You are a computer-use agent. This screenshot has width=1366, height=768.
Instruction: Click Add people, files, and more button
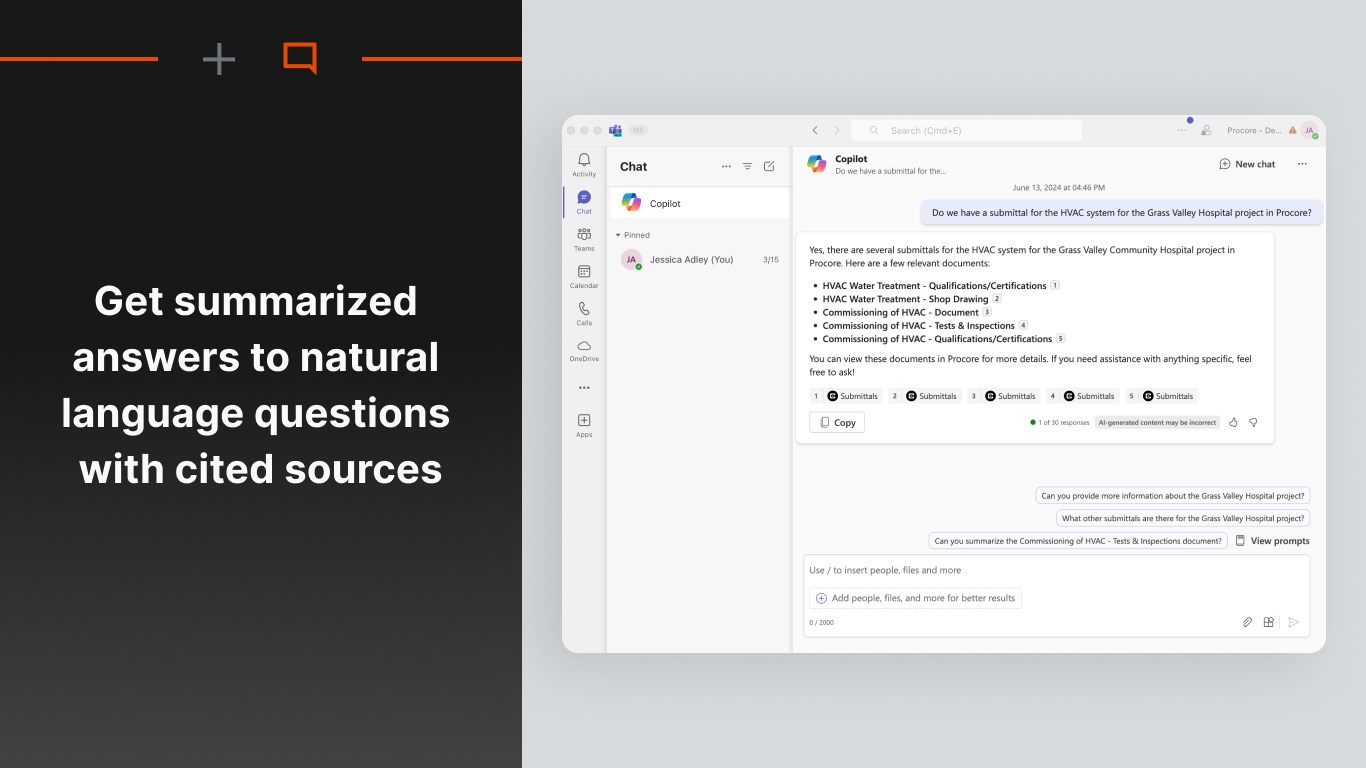pyautogui.click(x=915, y=598)
